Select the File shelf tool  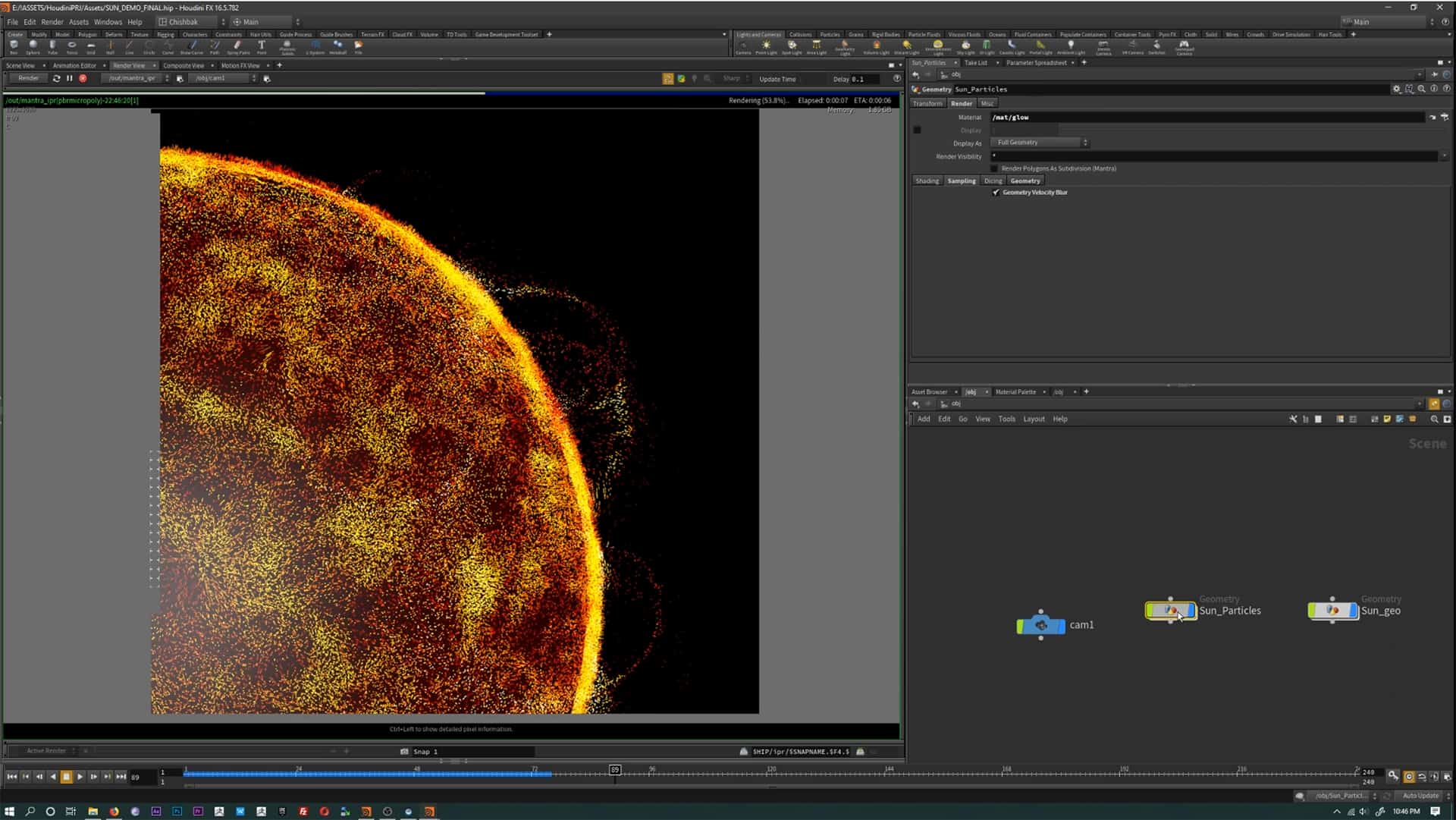tap(359, 47)
